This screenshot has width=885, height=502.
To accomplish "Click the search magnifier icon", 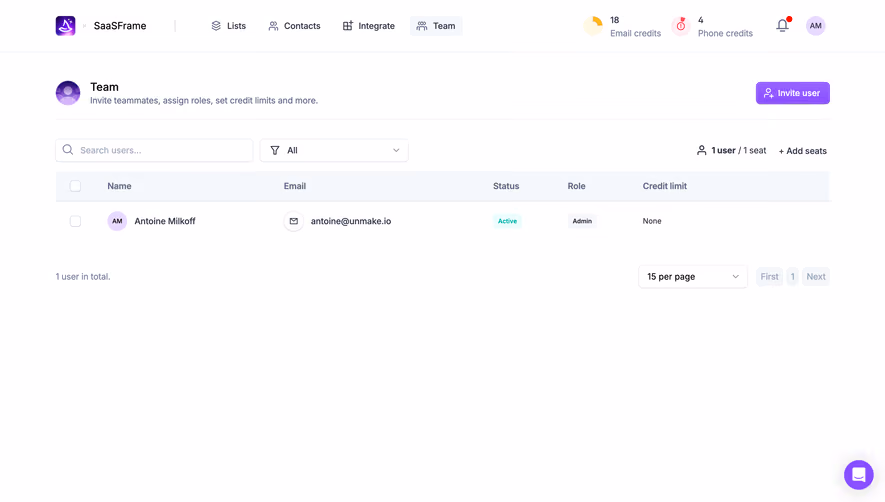I will tap(68, 150).
